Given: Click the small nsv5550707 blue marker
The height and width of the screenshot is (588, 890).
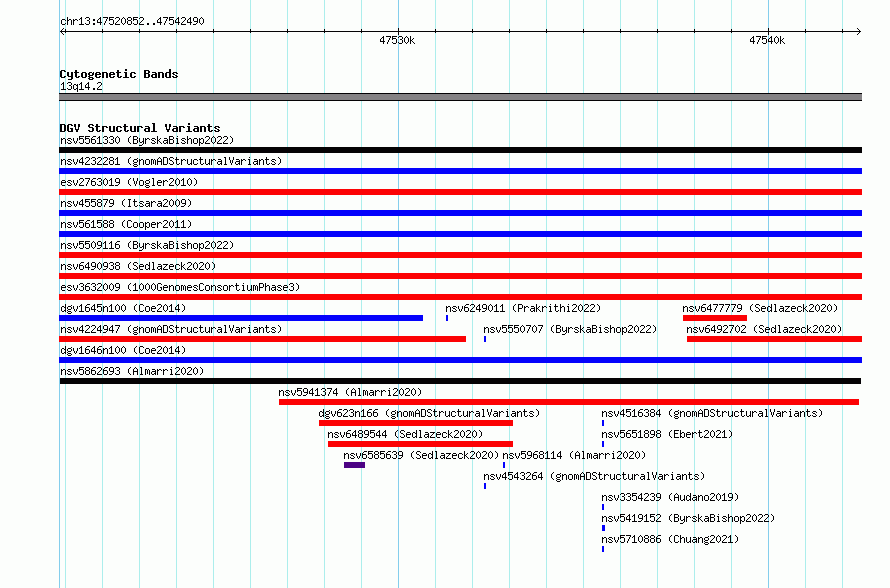Looking at the screenshot, I should coord(485,339).
